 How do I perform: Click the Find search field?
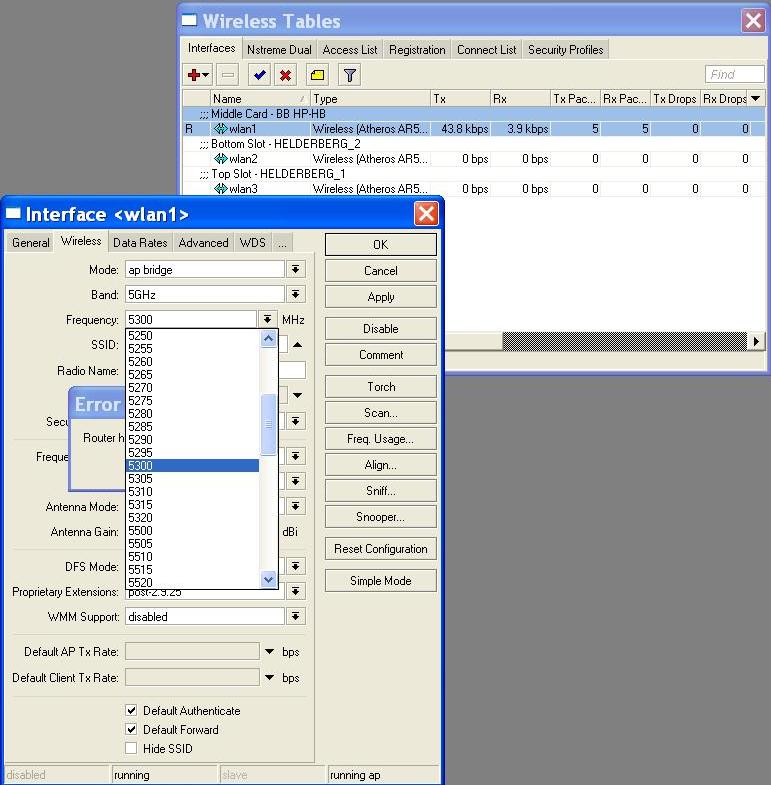pos(734,75)
